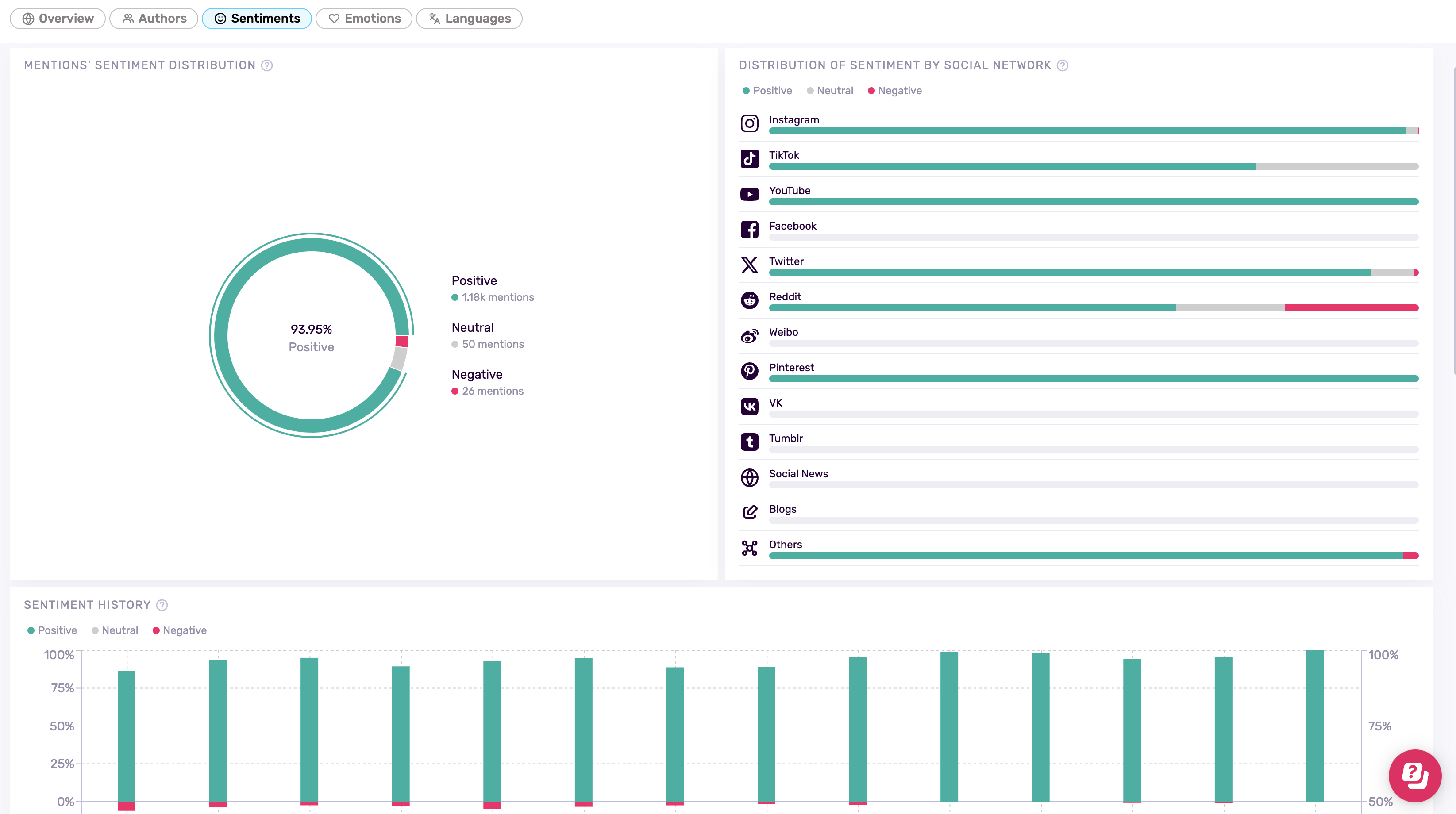This screenshot has width=1456, height=814.
Task: Open help for Sentiment History
Action: tap(162, 605)
